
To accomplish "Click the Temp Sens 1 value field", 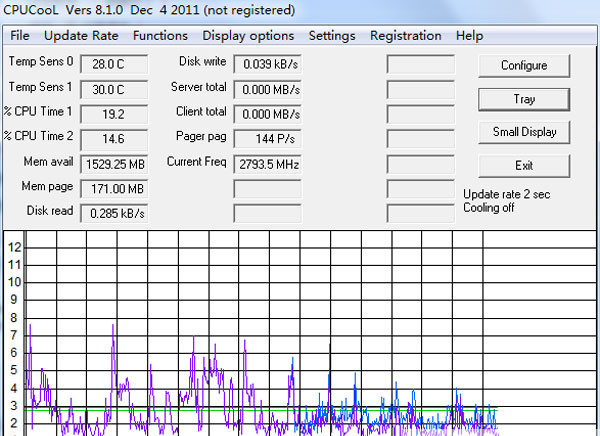I will pos(113,89).
